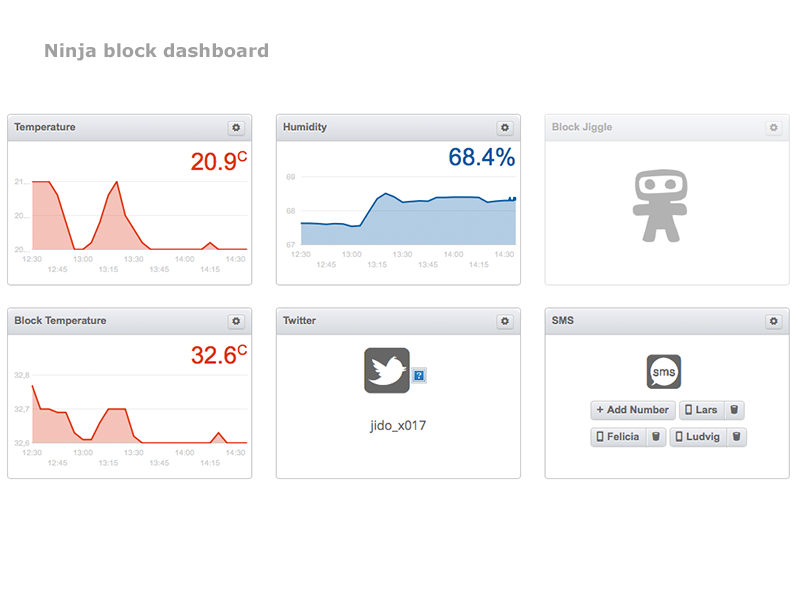Click the blue question mark beside Twitter
Image resolution: width=800 pixels, height=600 pixels.
pos(419,375)
